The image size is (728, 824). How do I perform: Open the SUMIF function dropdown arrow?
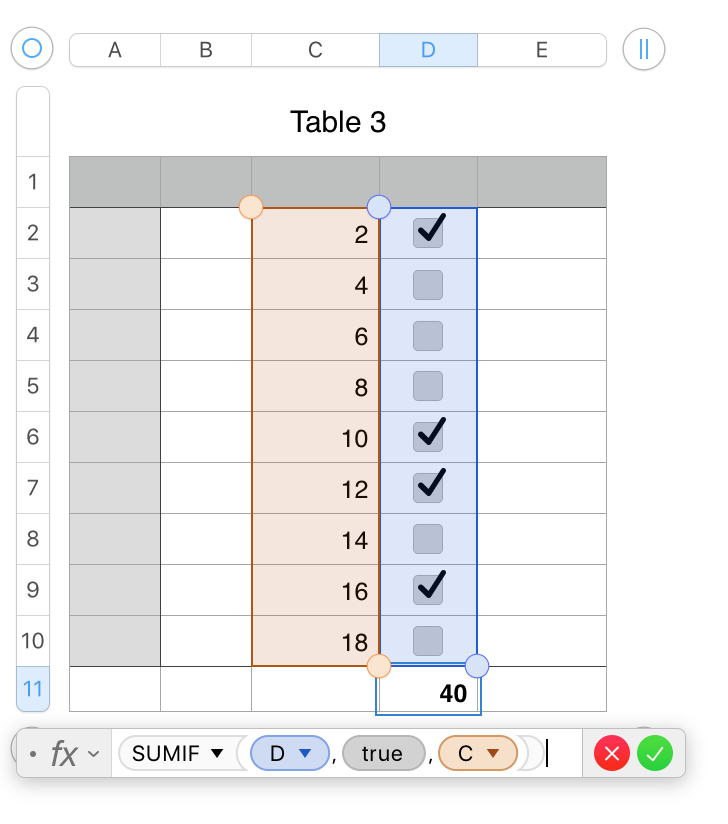point(217,754)
